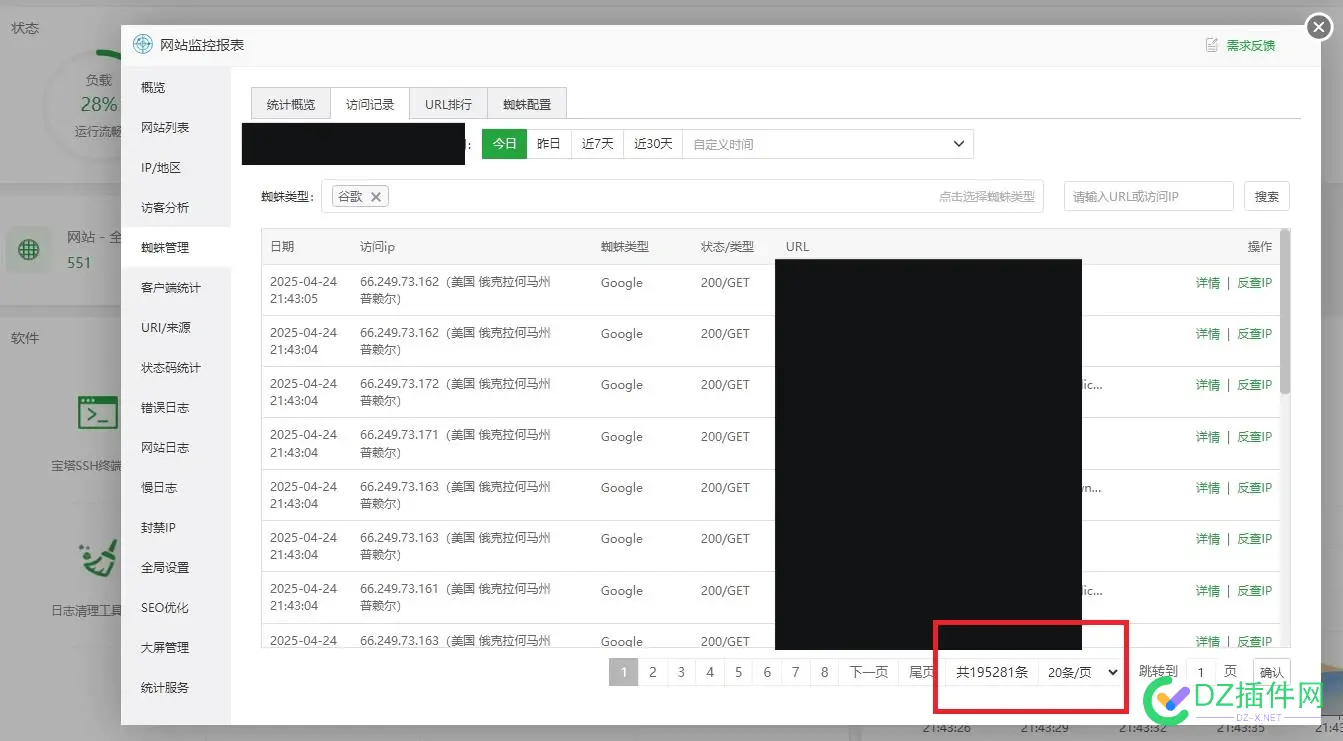Open the 20条/页 page size dropdown
The width and height of the screenshot is (1343, 741).
[1081, 672]
